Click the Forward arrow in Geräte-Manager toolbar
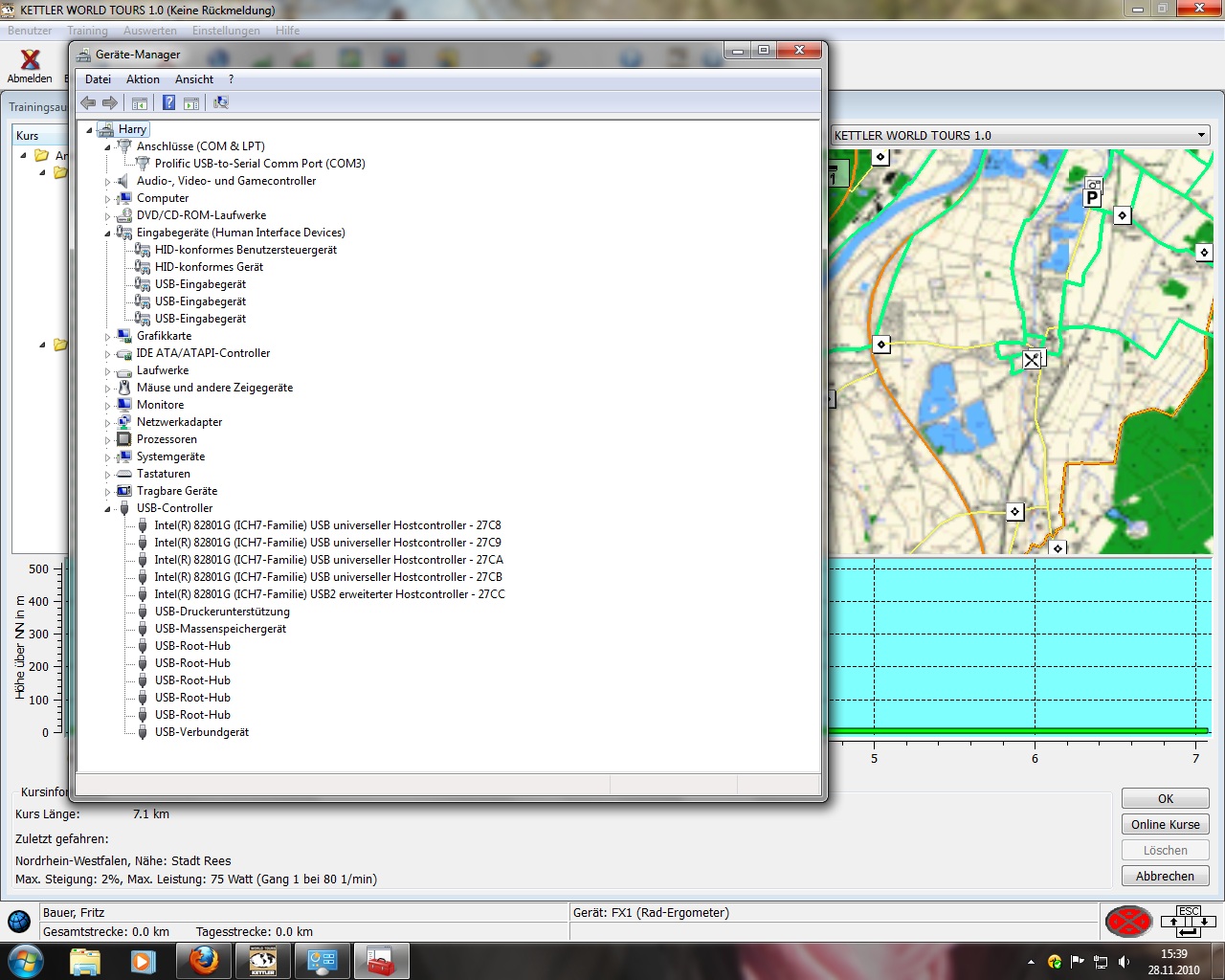The height and width of the screenshot is (980, 1225). pos(110,103)
